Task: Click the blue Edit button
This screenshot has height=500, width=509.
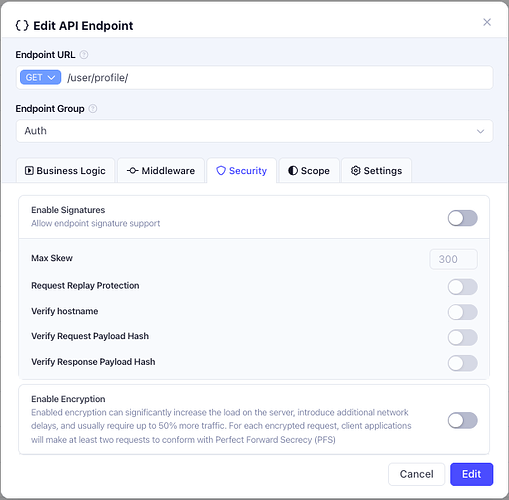Action: click(x=471, y=474)
